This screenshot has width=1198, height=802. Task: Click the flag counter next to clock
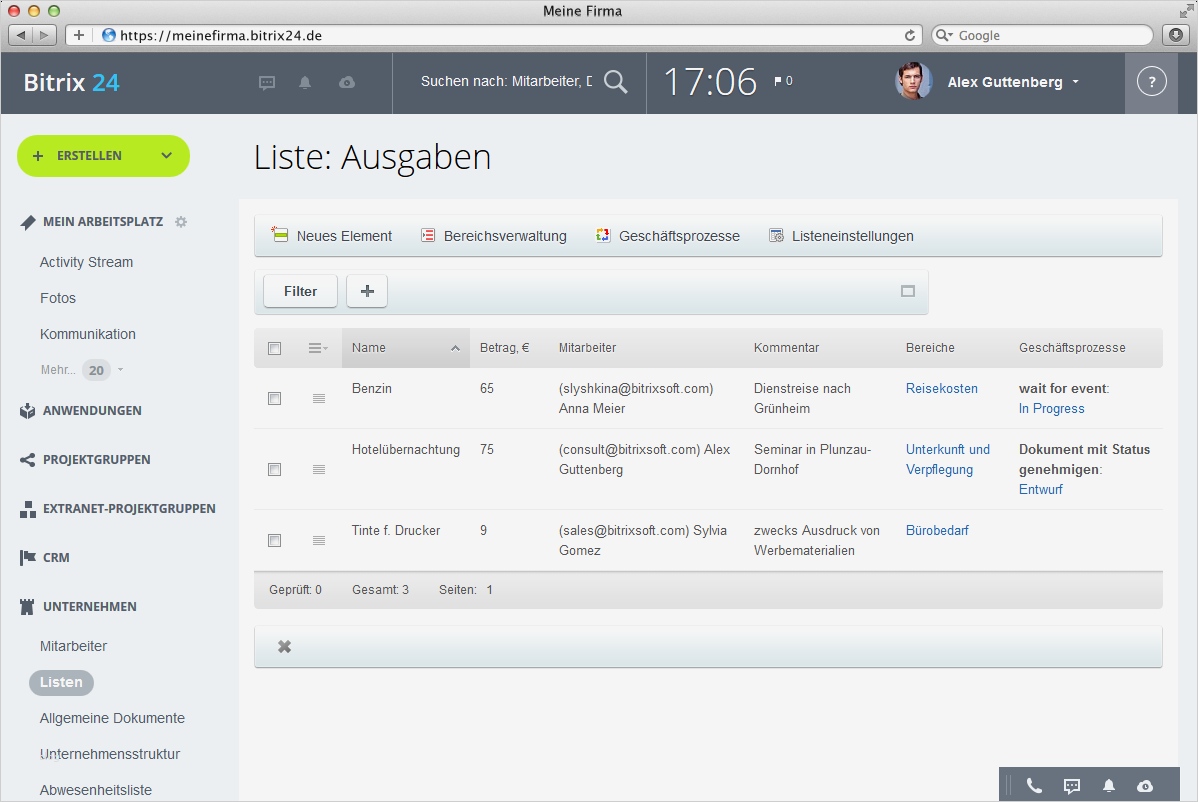coord(783,81)
